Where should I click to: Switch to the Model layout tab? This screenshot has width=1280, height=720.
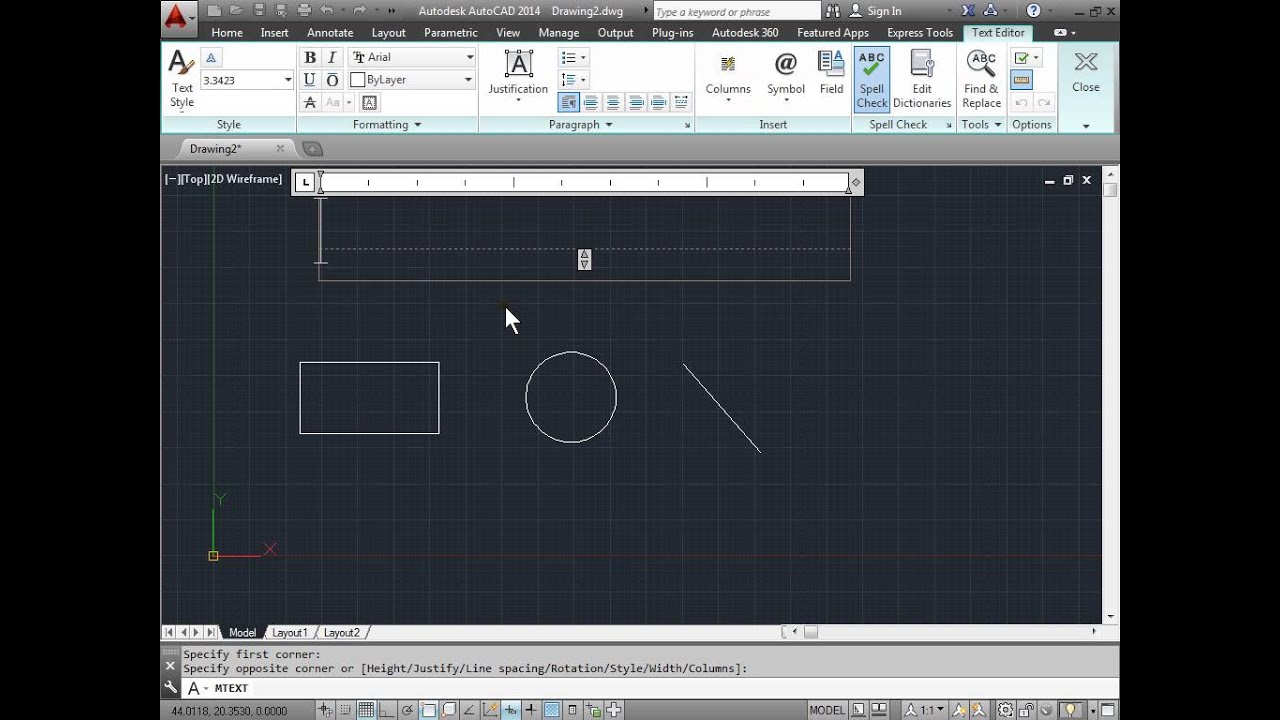pos(242,633)
